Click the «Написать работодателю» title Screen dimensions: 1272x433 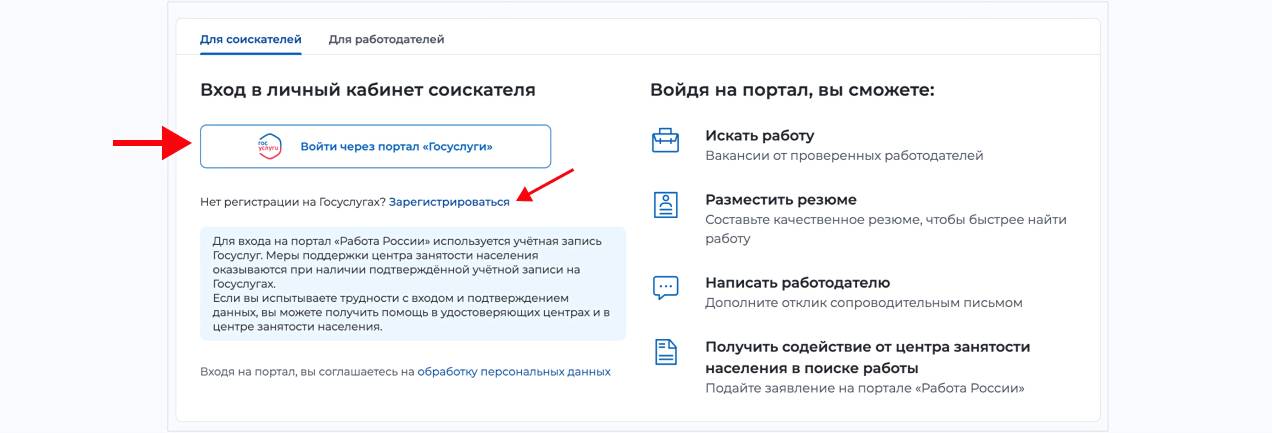pyautogui.click(x=797, y=282)
